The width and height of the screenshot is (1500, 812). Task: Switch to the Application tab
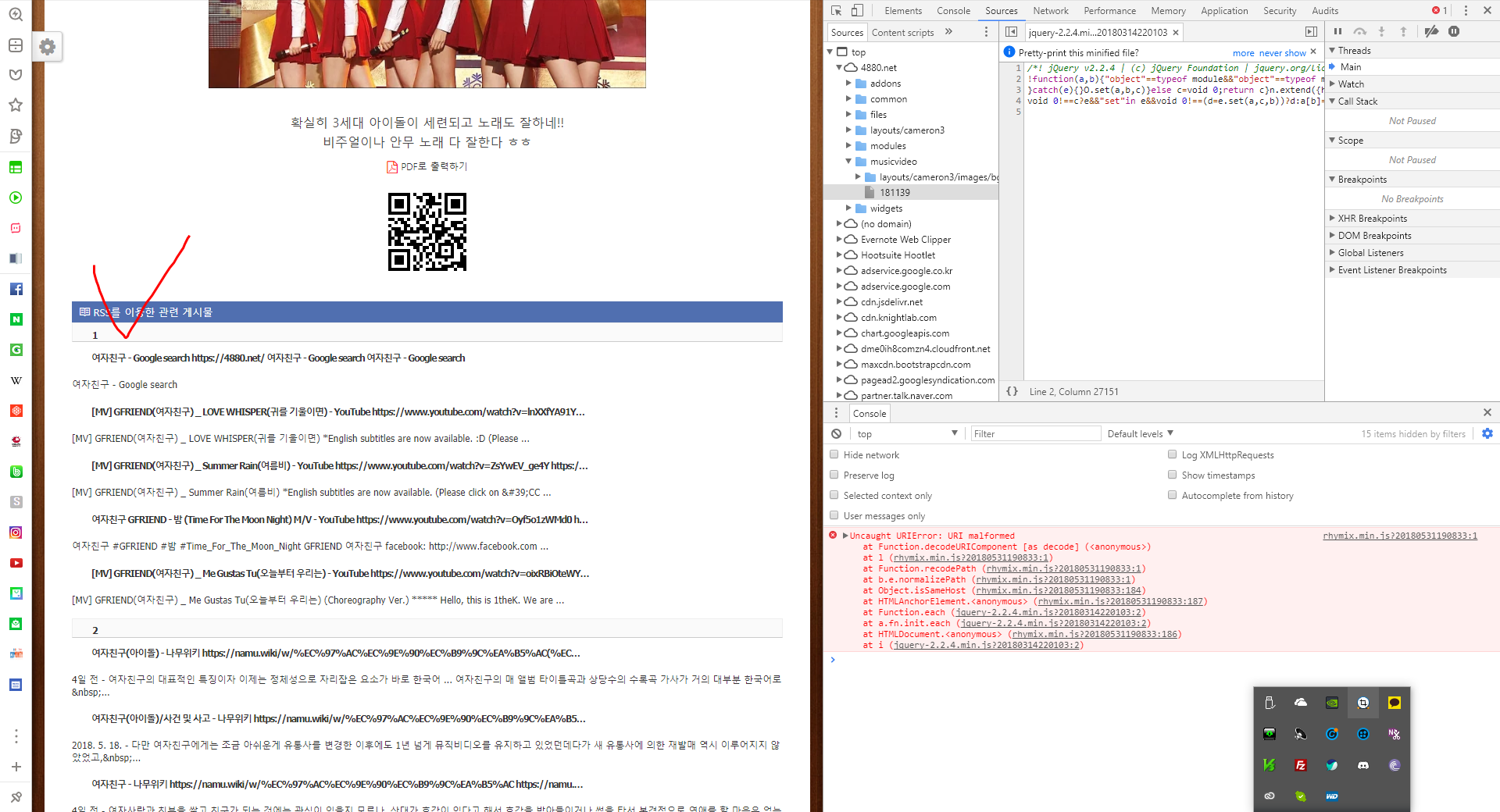coord(1224,10)
